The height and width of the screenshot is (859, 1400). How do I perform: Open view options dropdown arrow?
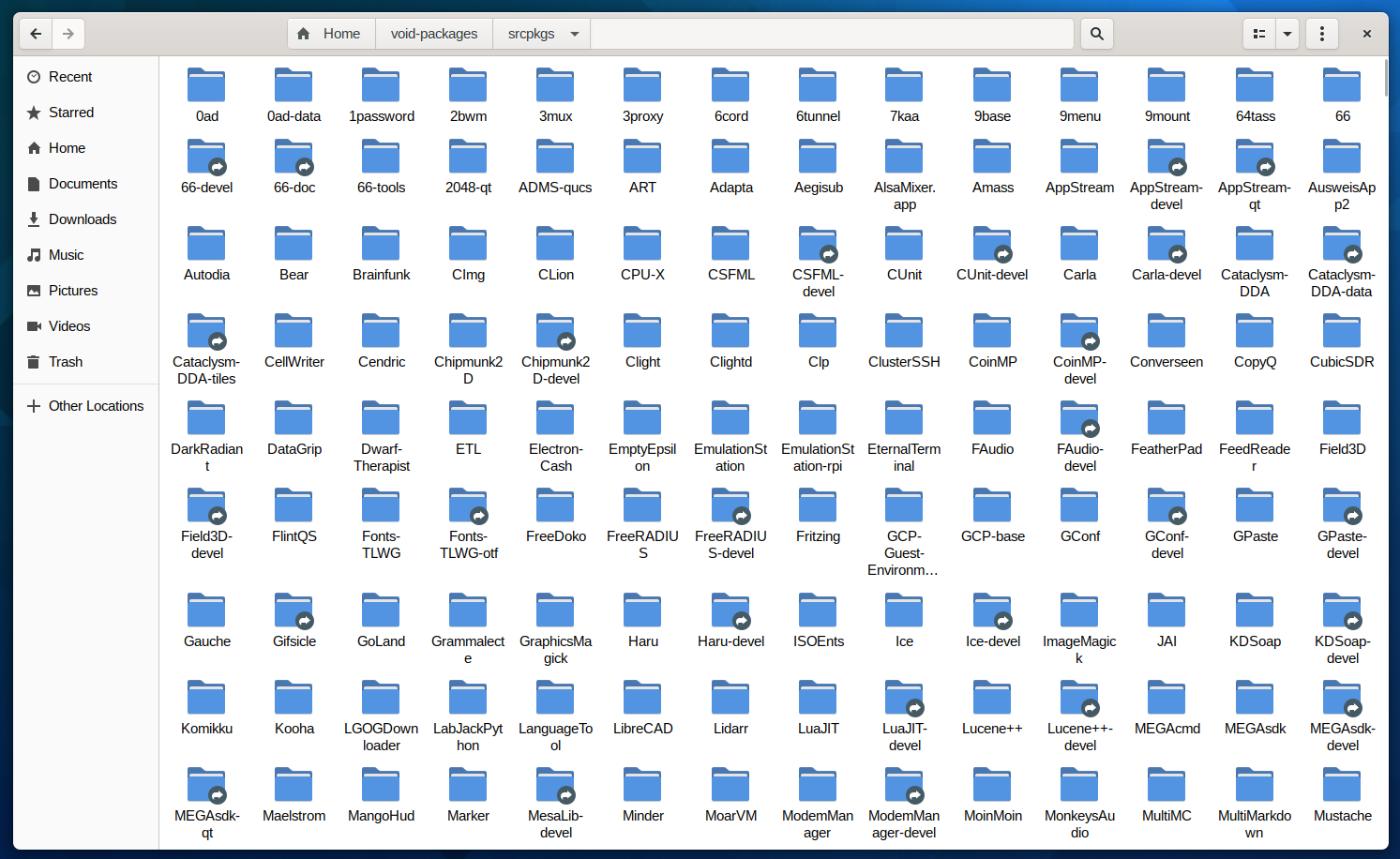click(x=1287, y=34)
